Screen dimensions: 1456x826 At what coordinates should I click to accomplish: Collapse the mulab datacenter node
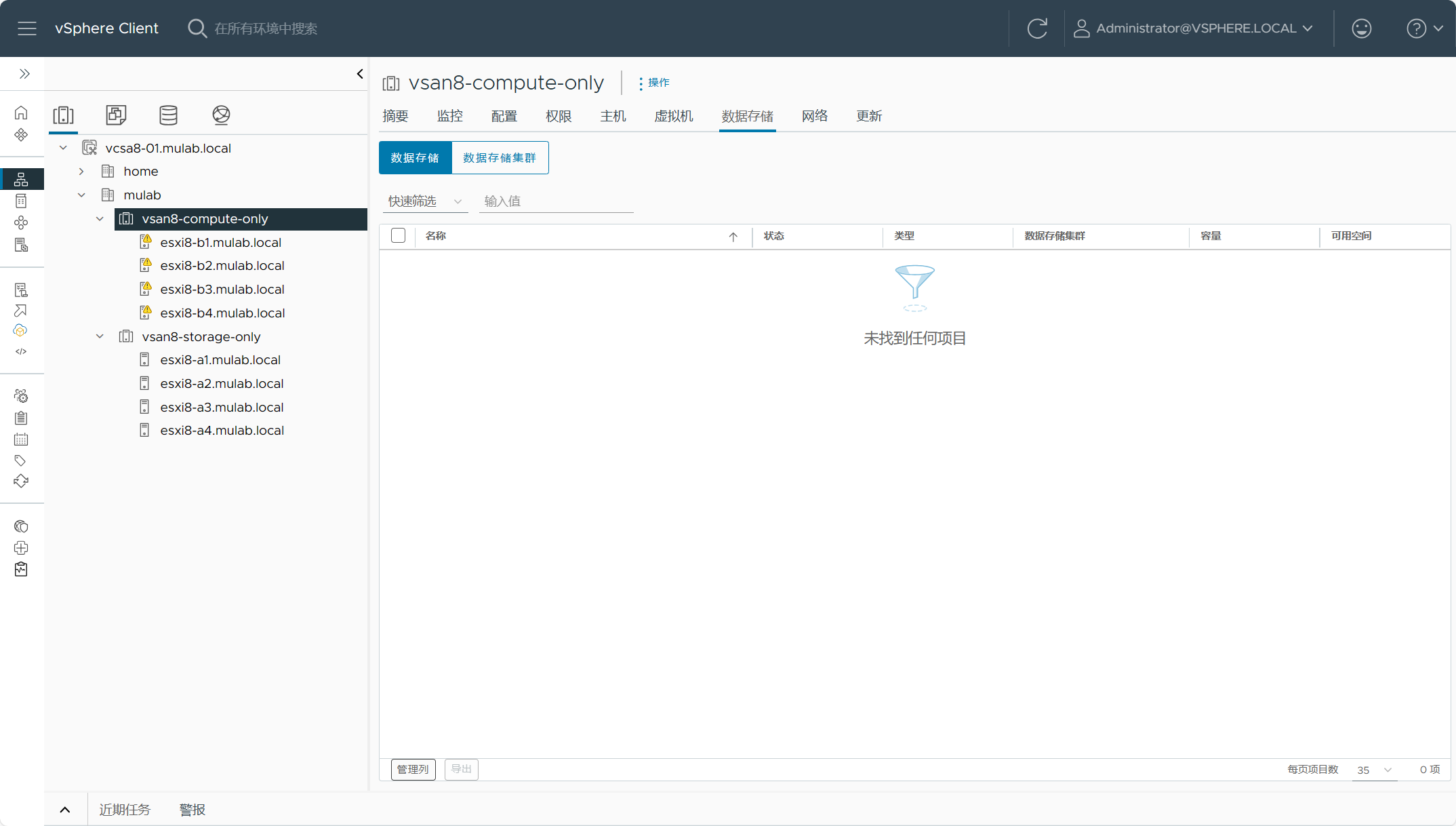click(81, 195)
